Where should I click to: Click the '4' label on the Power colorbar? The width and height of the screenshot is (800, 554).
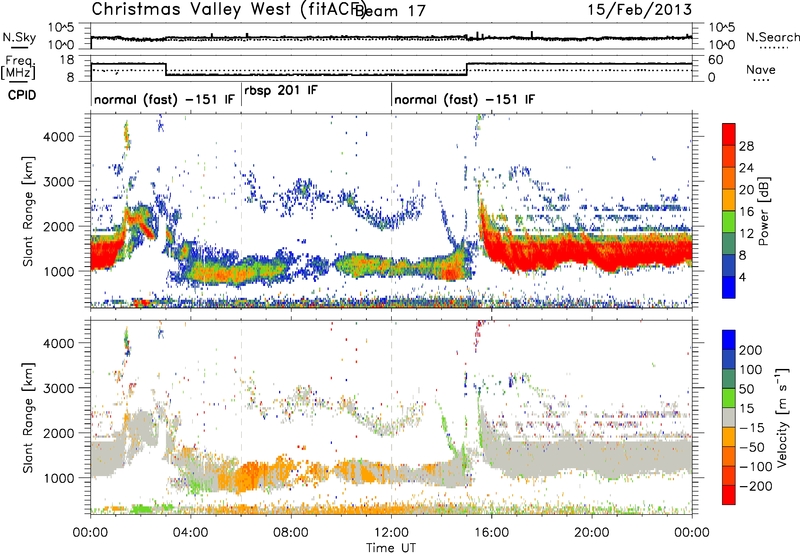[742, 278]
